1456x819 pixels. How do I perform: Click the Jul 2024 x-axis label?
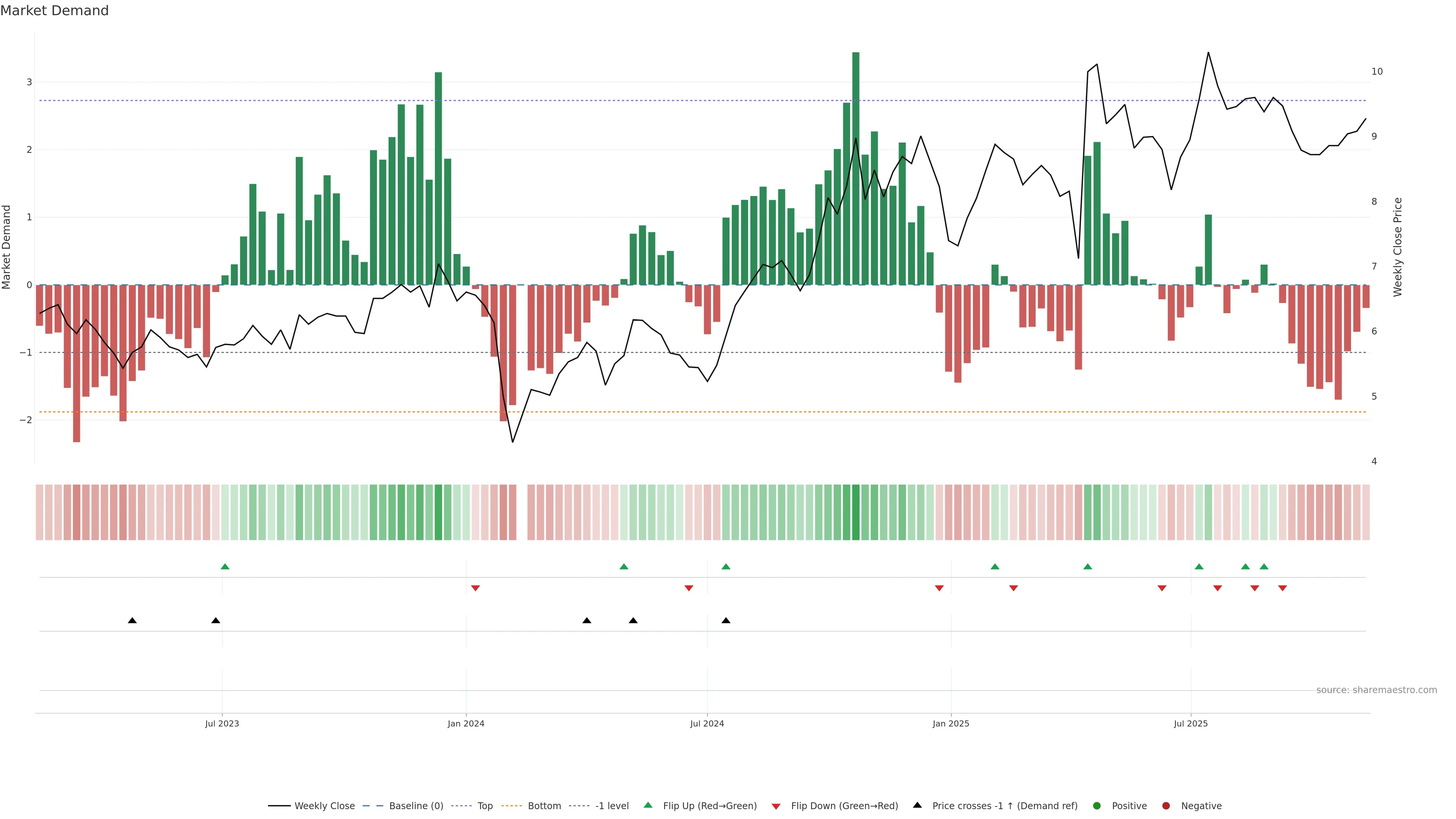[706, 724]
